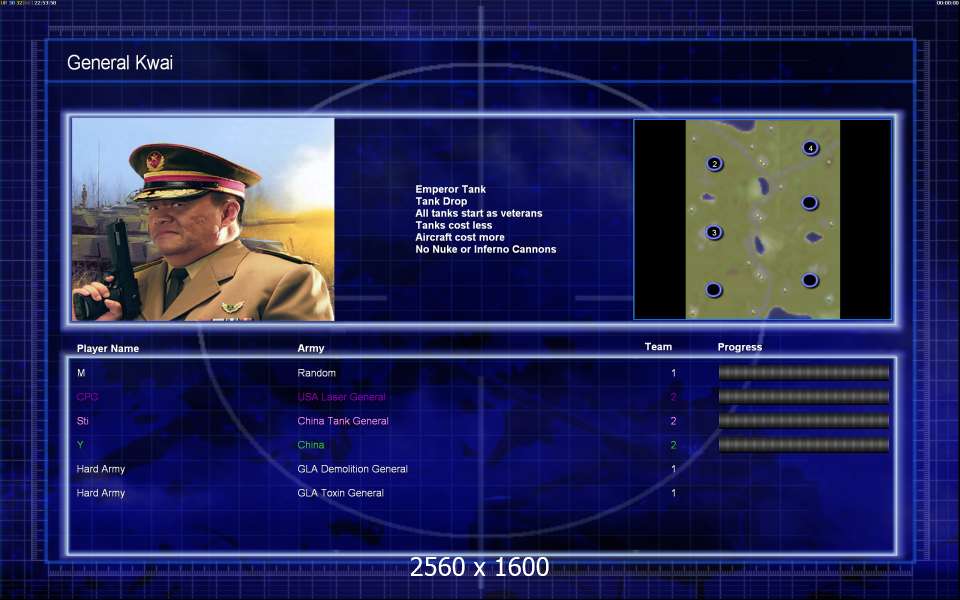Click team number 1 in player M's row

(673, 373)
